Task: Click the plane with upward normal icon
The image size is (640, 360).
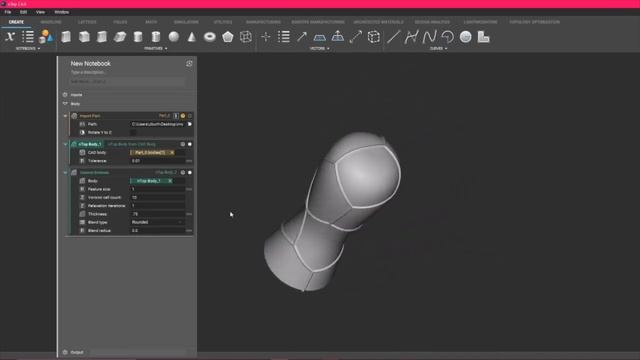Action: point(338,36)
